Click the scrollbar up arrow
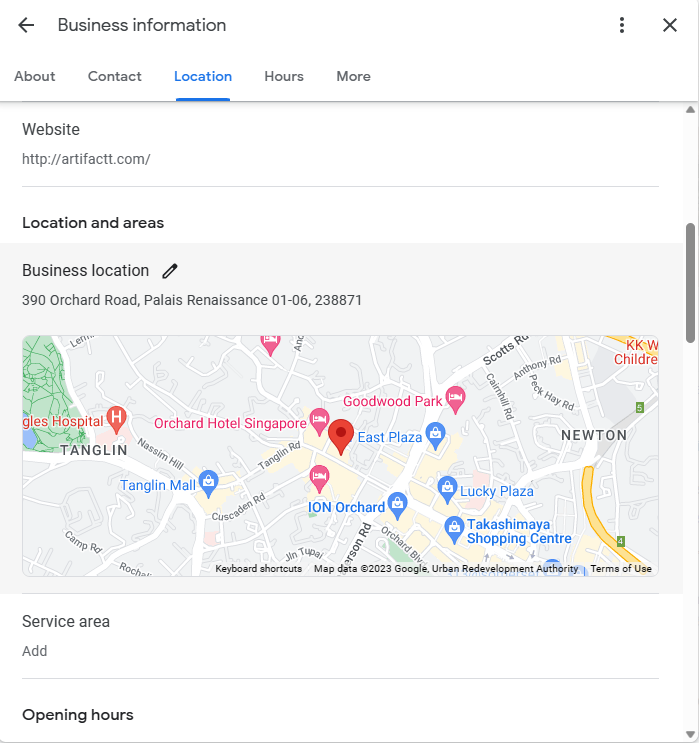The image size is (699, 743). click(690, 110)
